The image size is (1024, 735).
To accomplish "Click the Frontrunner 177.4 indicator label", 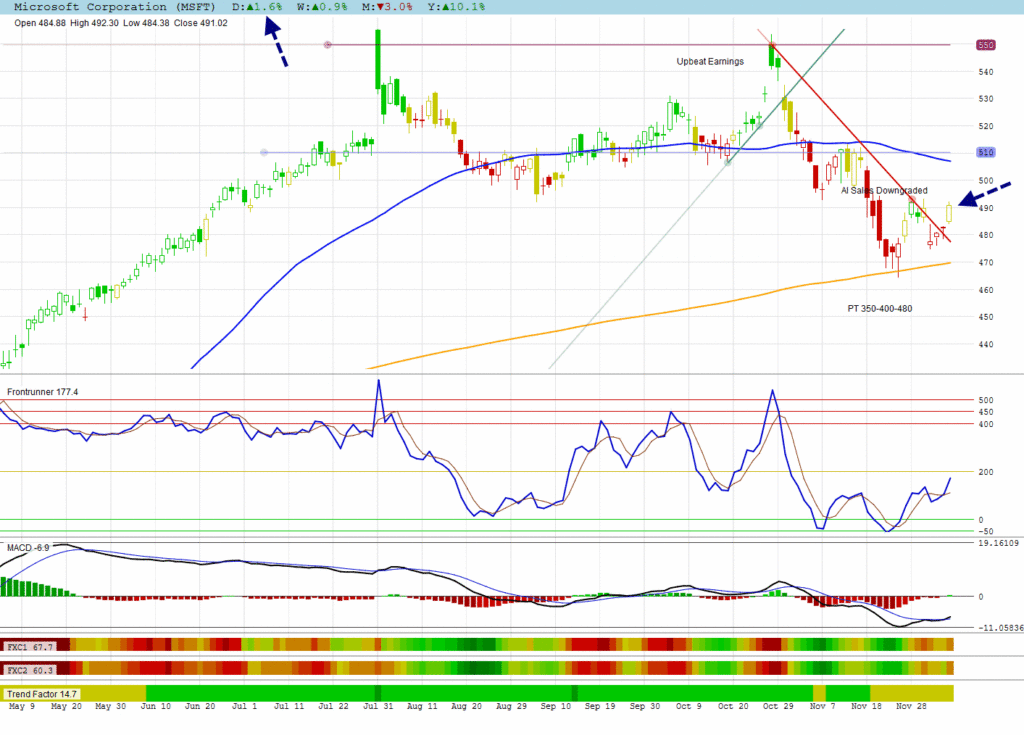I will (43, 392).
